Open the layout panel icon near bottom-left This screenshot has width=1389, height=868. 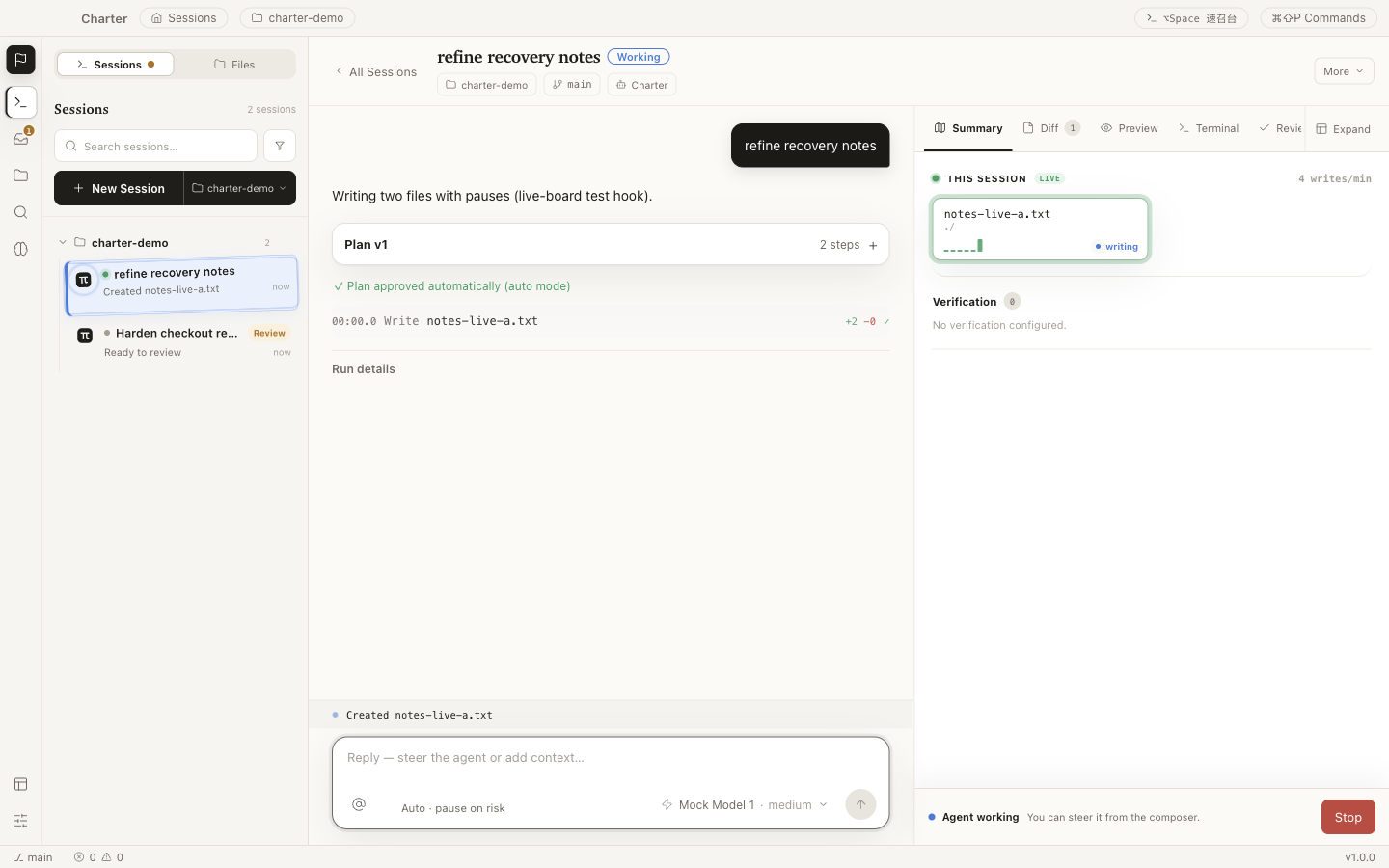pos(20,784)
